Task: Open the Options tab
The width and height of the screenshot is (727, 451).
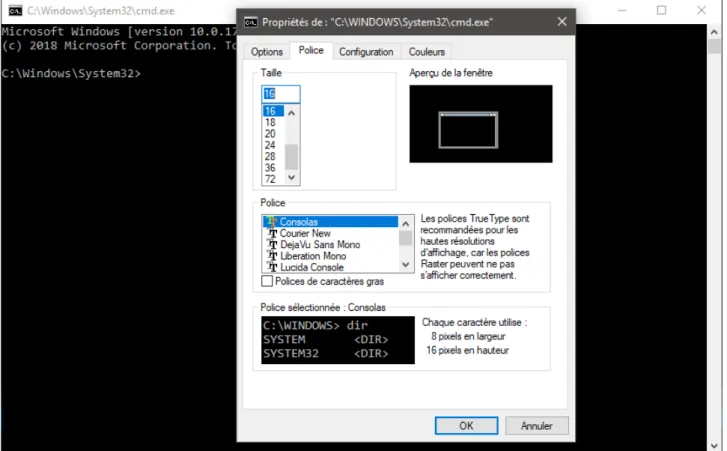Action: (267, 52)
